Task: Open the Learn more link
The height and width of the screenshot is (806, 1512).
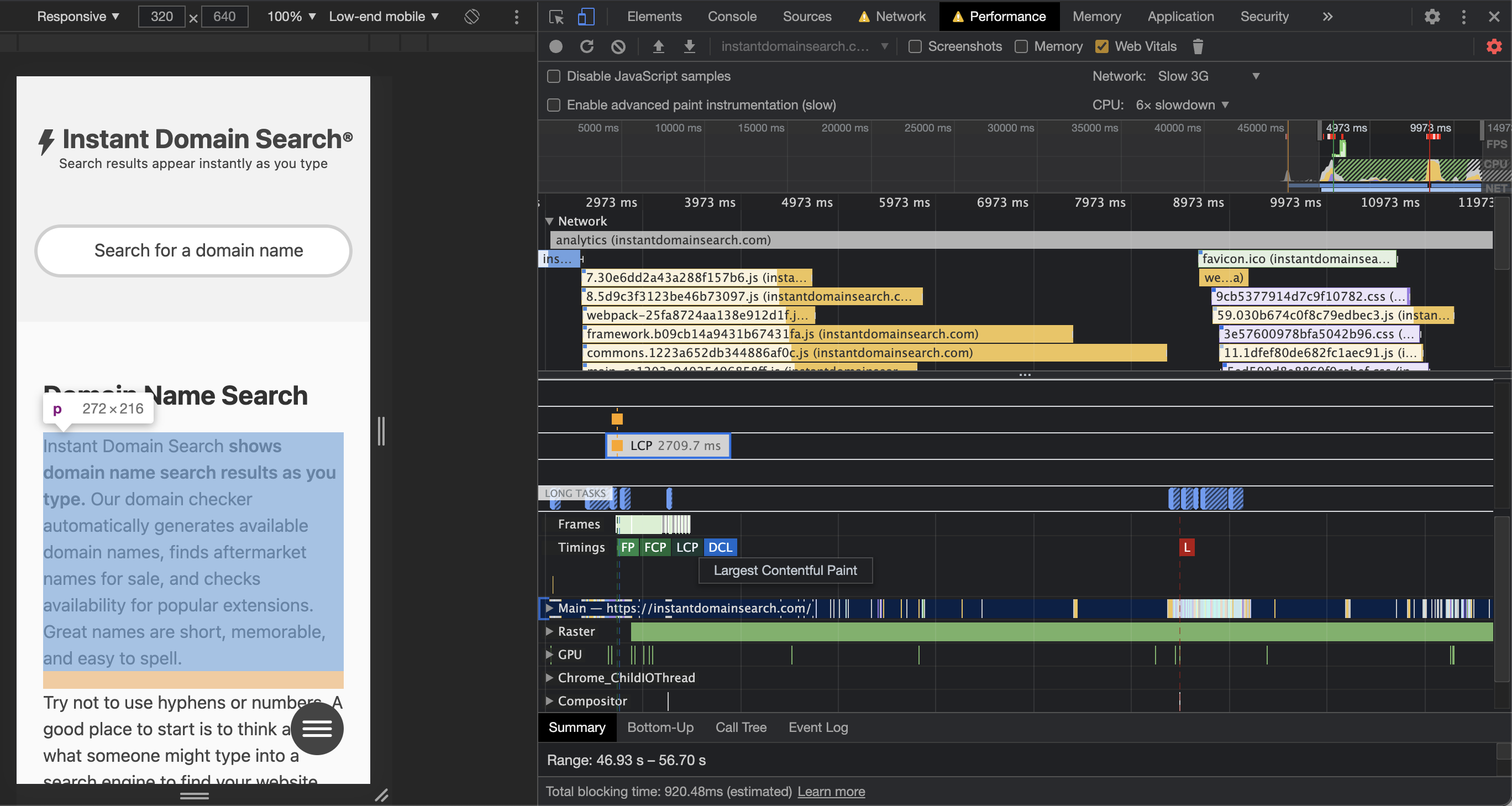Action: point(831,791)
